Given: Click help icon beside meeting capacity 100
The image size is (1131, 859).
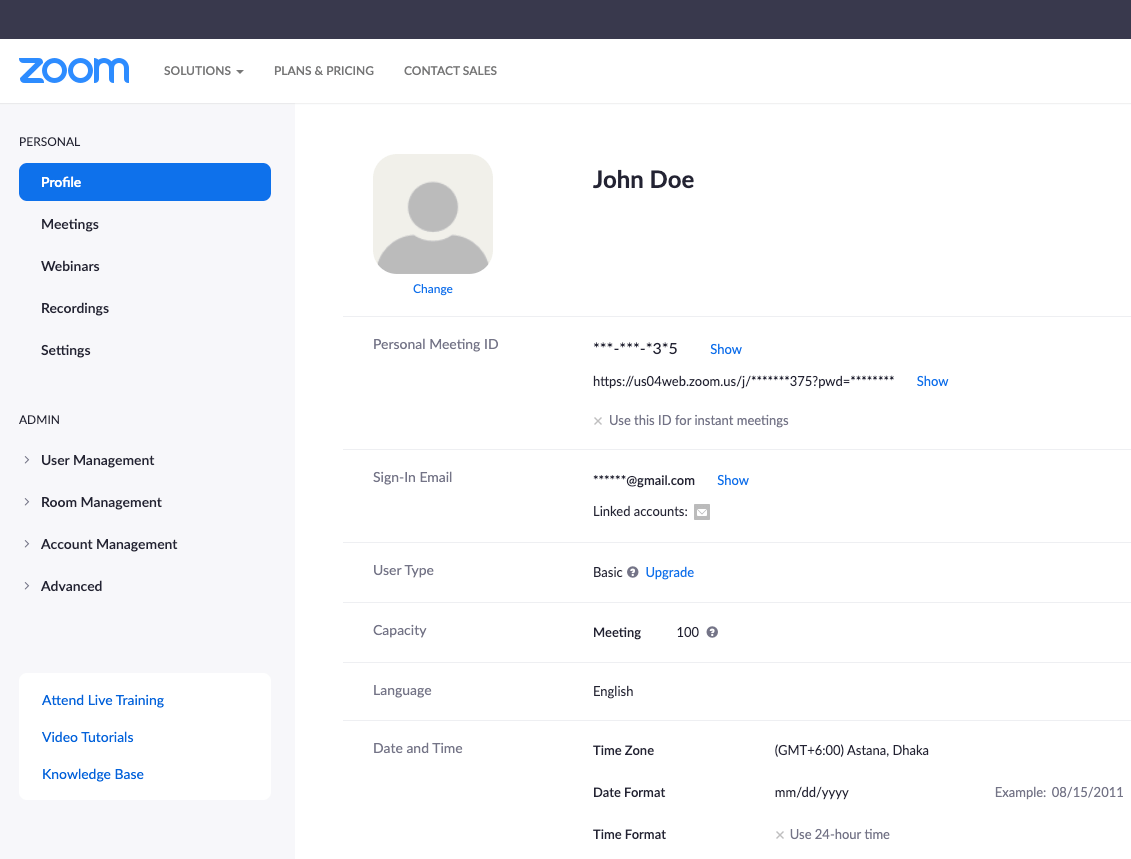Looking at the screenshot, I should pos(712,633).
